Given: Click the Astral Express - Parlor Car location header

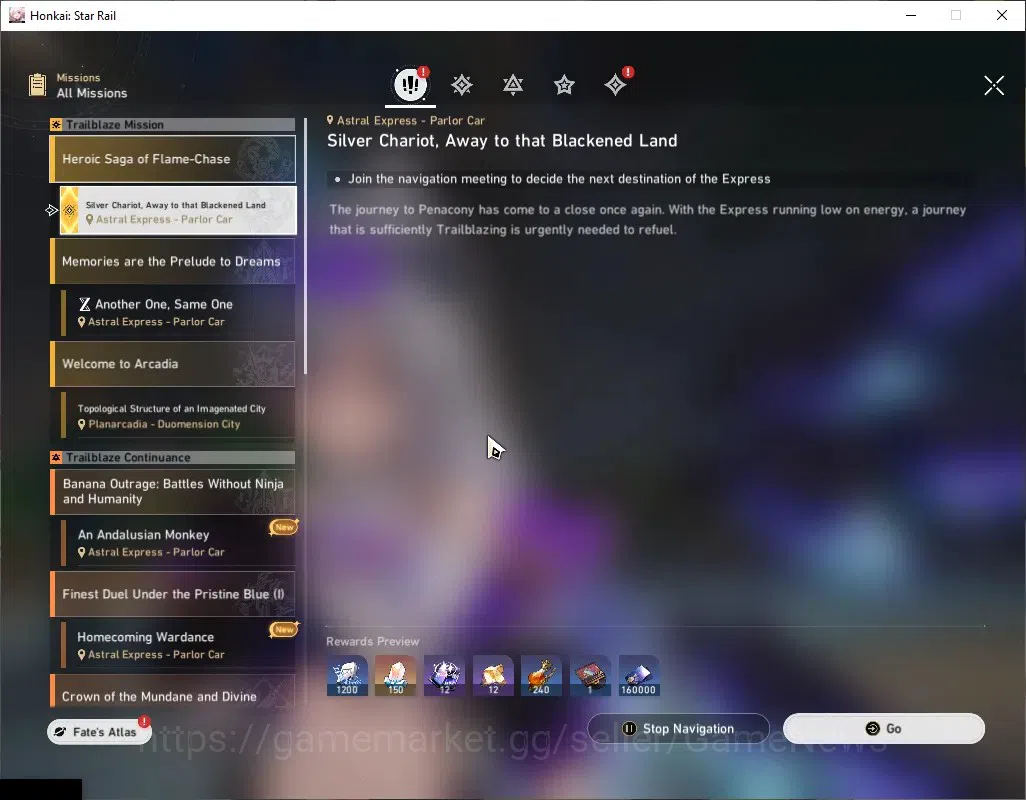Looking at the screenshot, I should point(406,120).
